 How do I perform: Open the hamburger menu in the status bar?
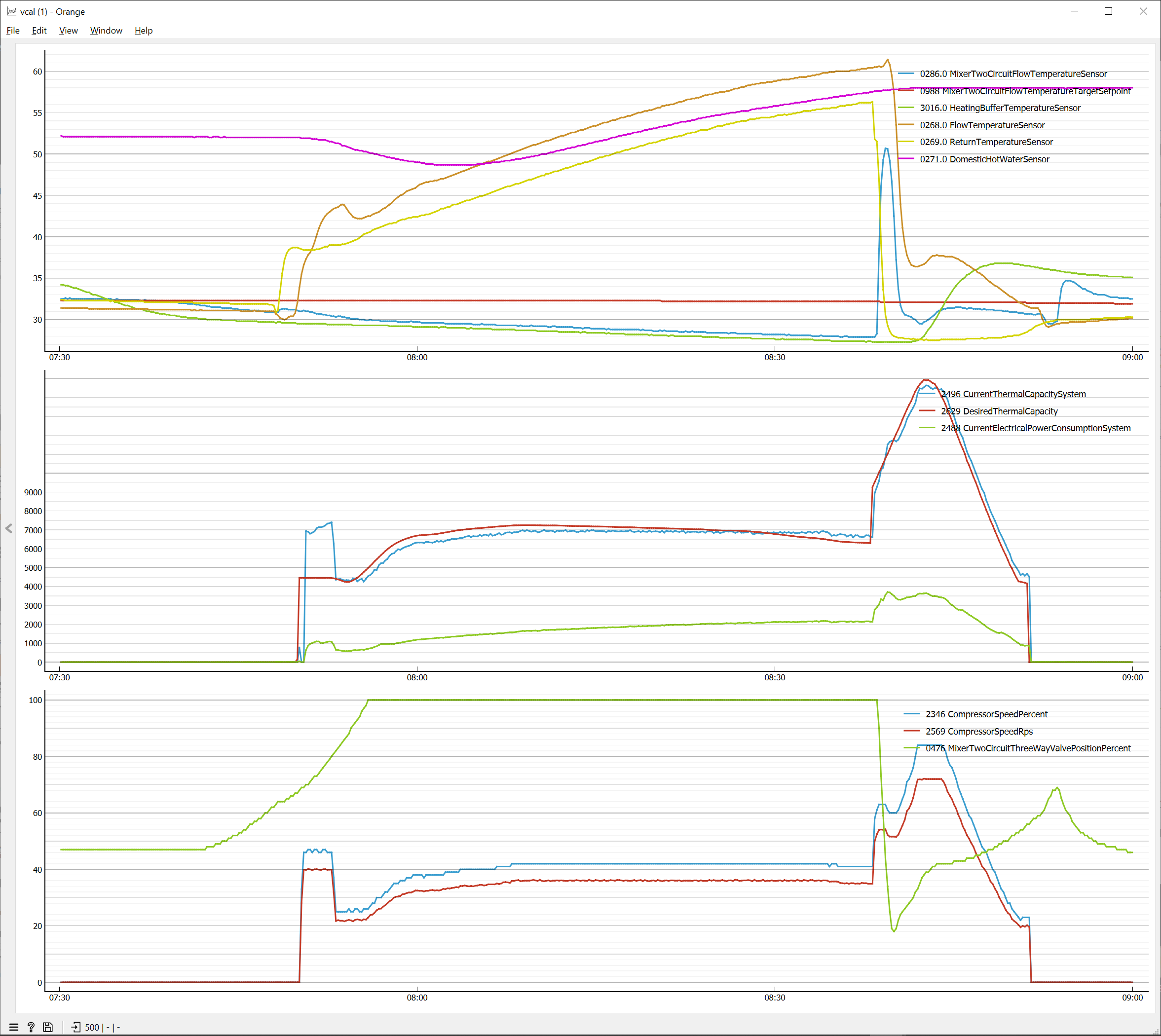click(14, 1027)
